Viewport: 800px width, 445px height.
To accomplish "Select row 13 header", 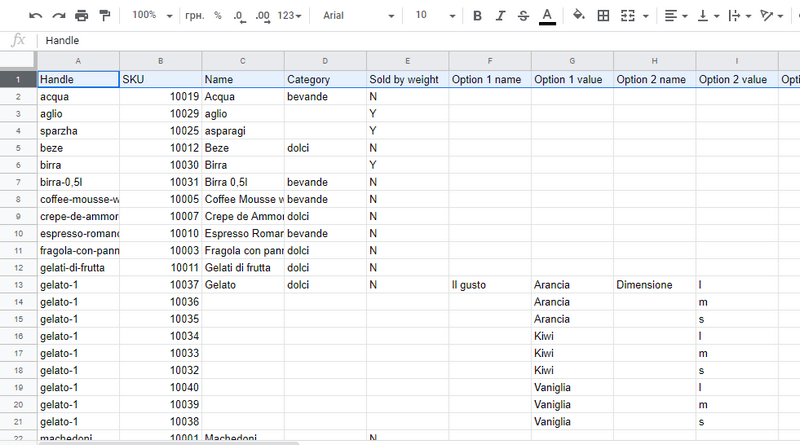I will (18, 285).
